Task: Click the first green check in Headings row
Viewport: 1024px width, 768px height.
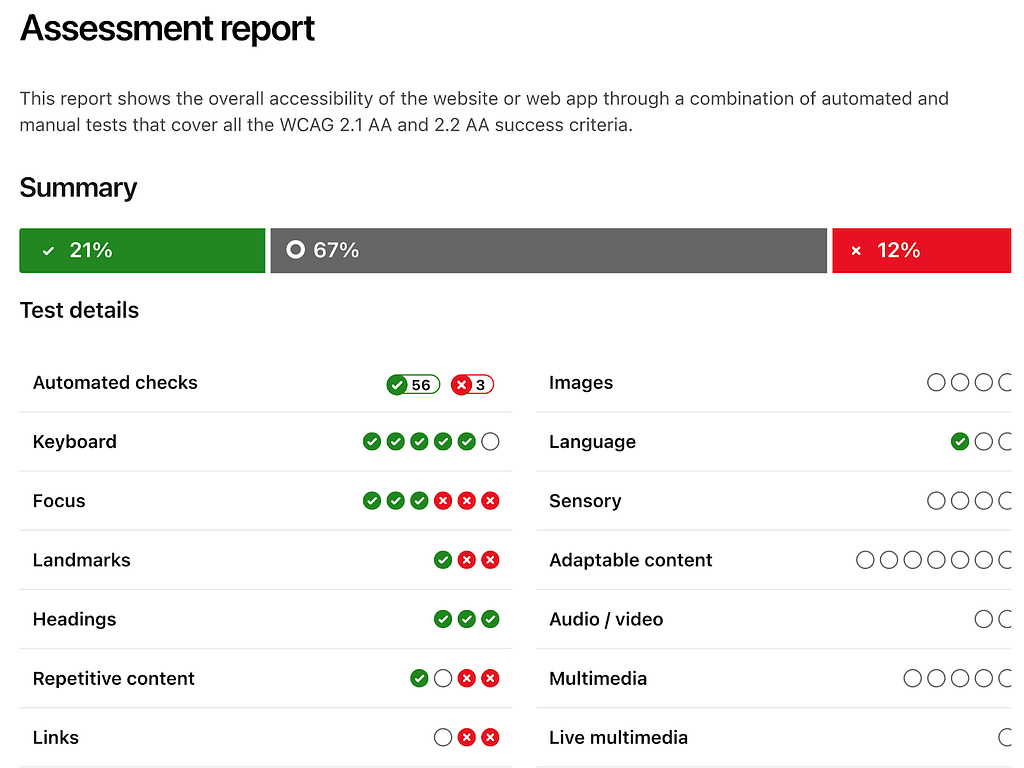Action: (443, 619)
